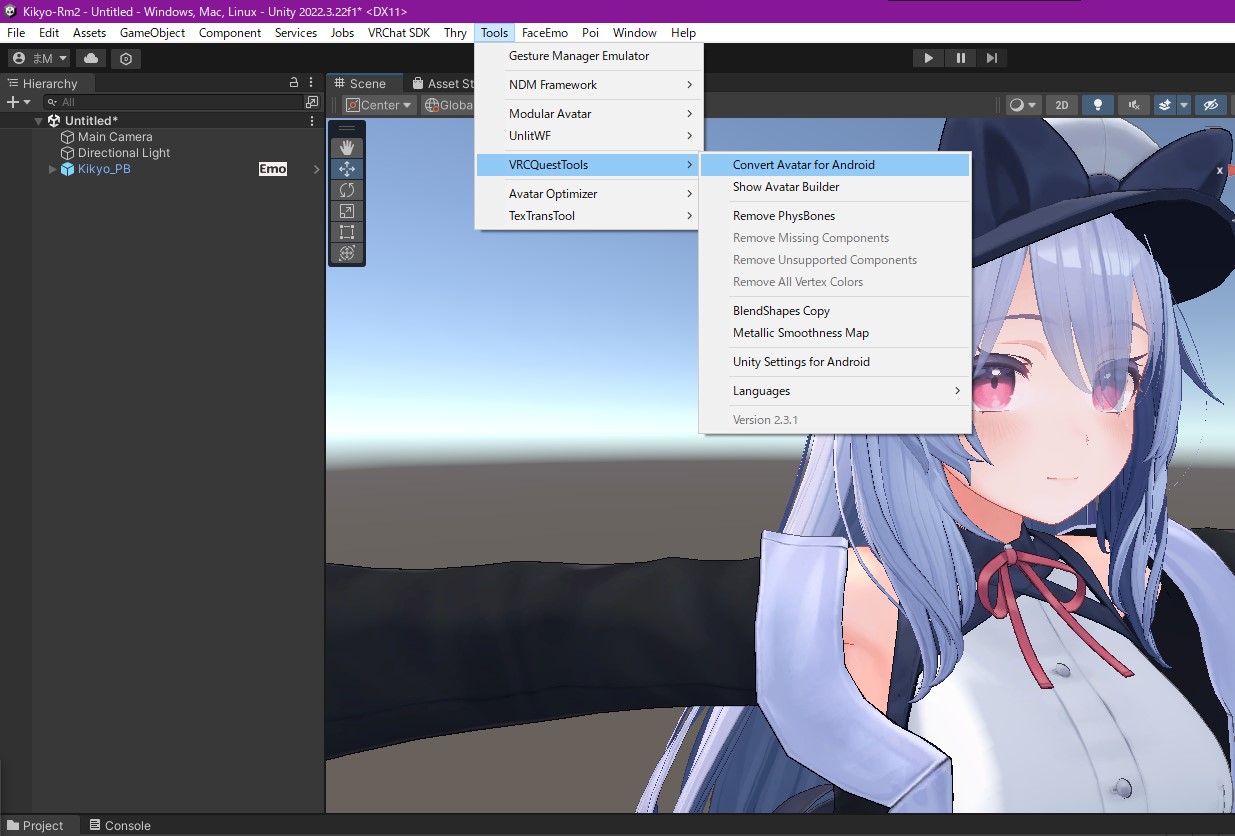Choose Unity Settings for Android
This screenshot has height=836, width=1235.
tap(836, 362)
